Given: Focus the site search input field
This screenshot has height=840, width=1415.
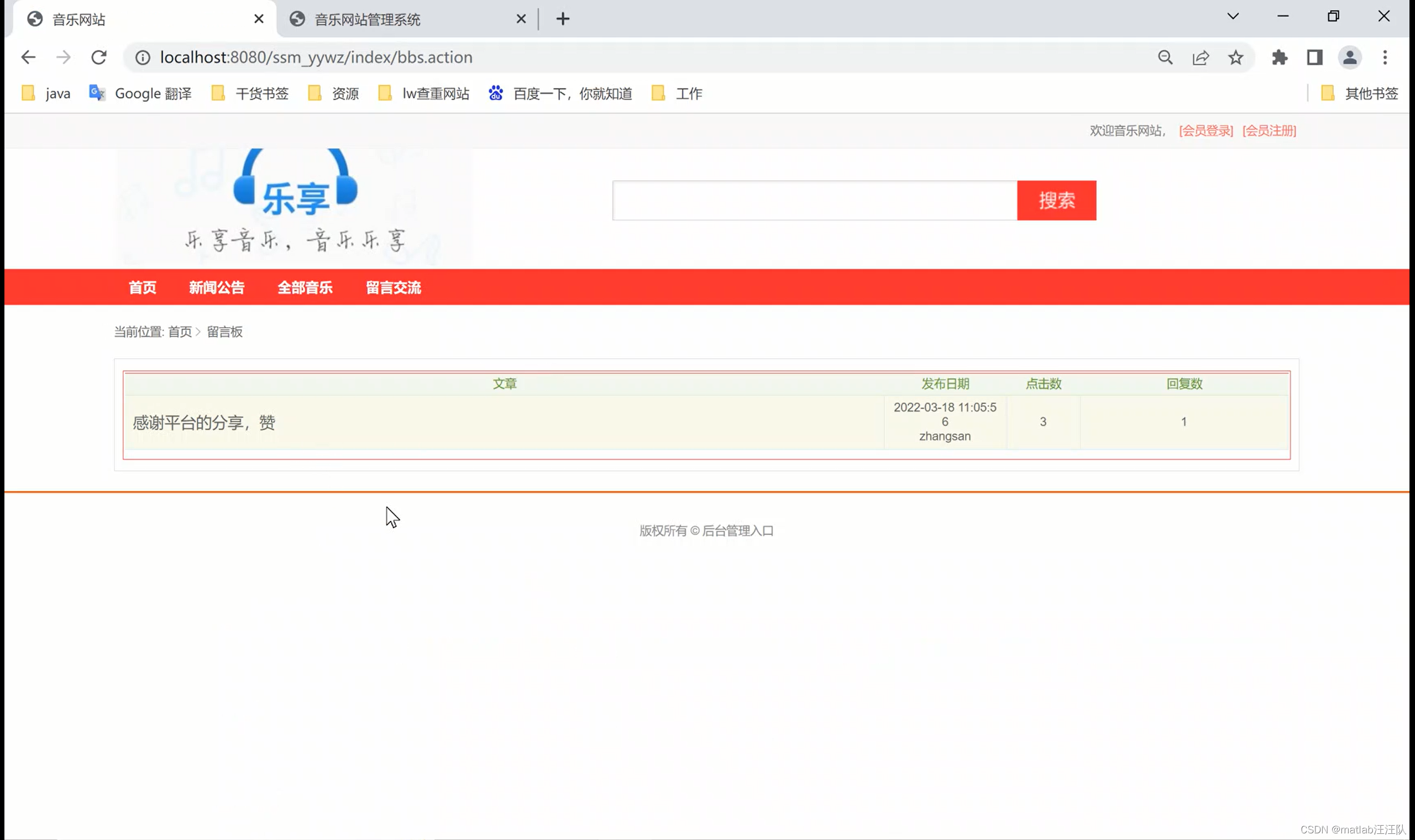Looking at the screenshot, I should [x=815, y=201].
